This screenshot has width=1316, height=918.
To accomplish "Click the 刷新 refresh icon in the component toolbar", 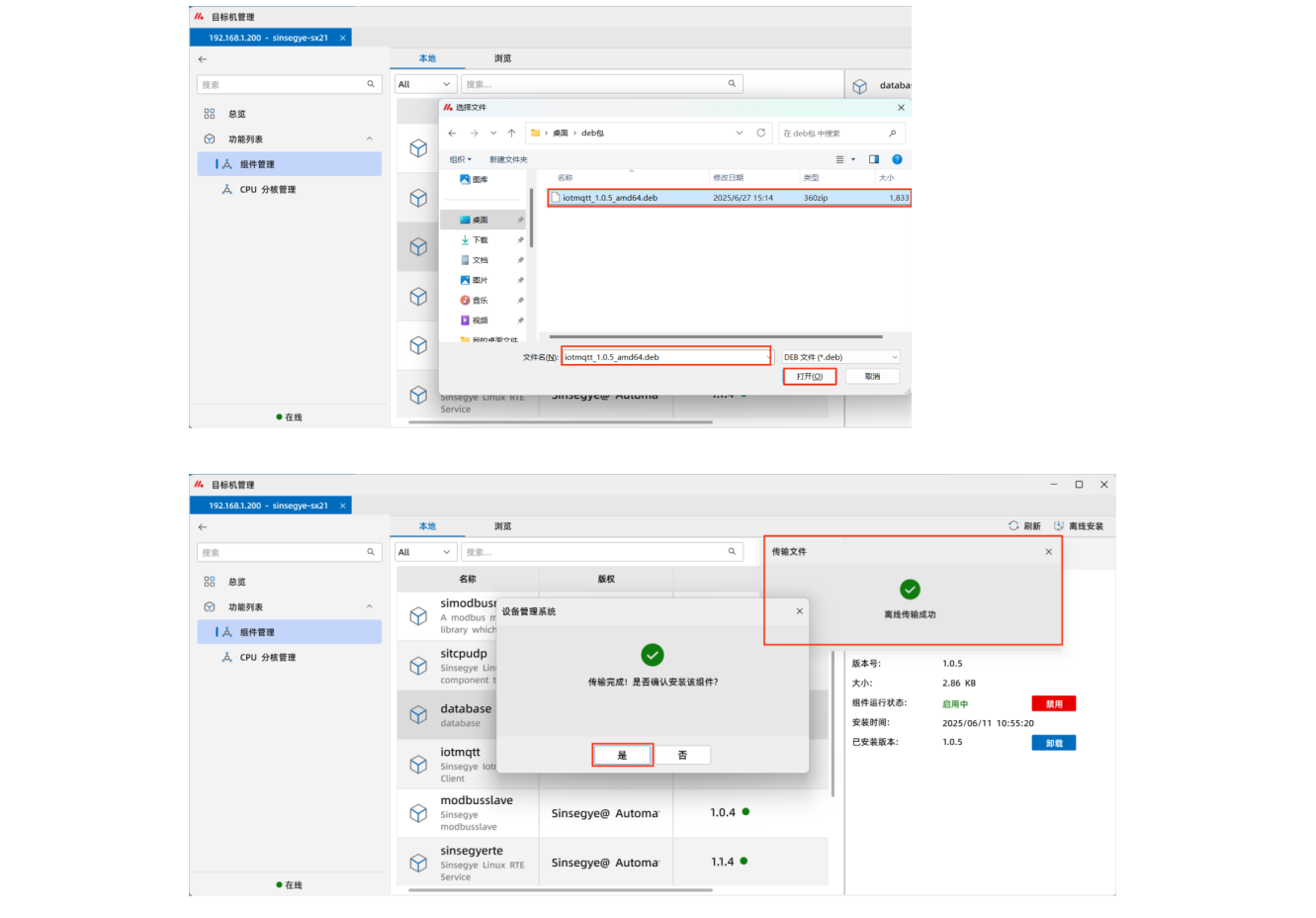I will pyautogui.click(x=1013, y=526).
